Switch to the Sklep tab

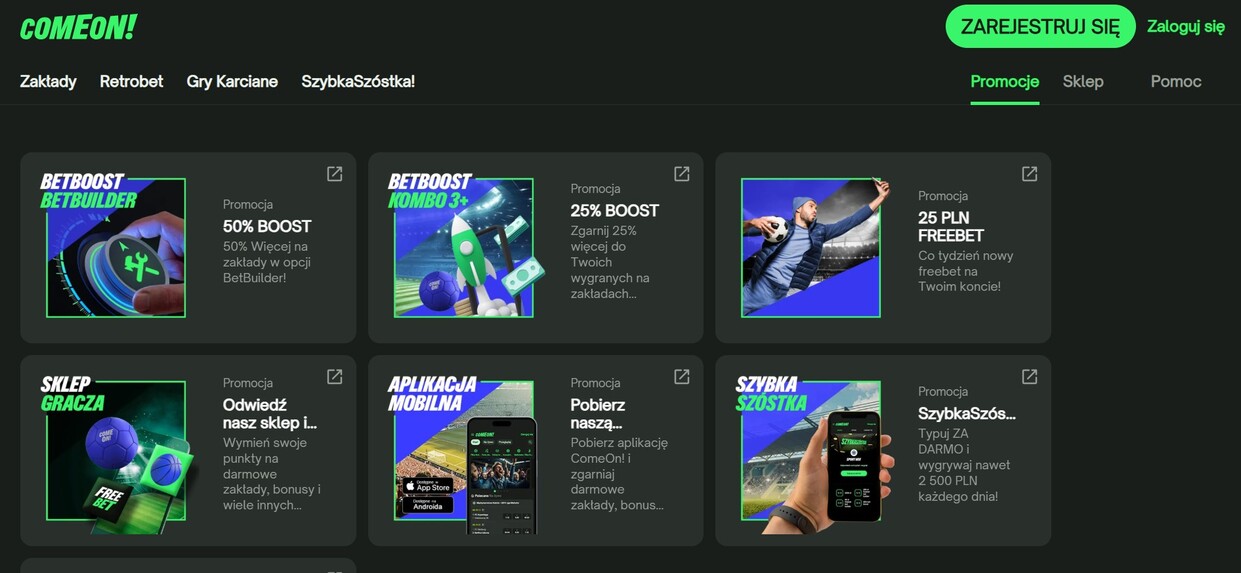tap(1083, 82)
